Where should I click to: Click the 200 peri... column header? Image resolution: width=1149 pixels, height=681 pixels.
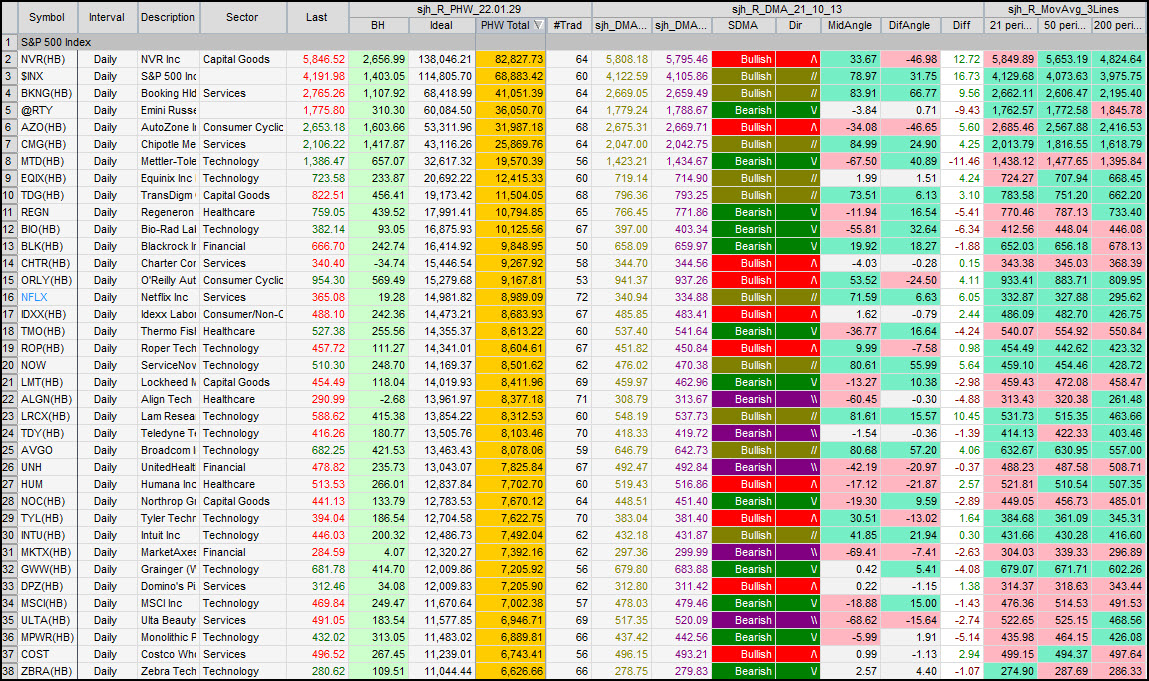(x=1118, y=26)
